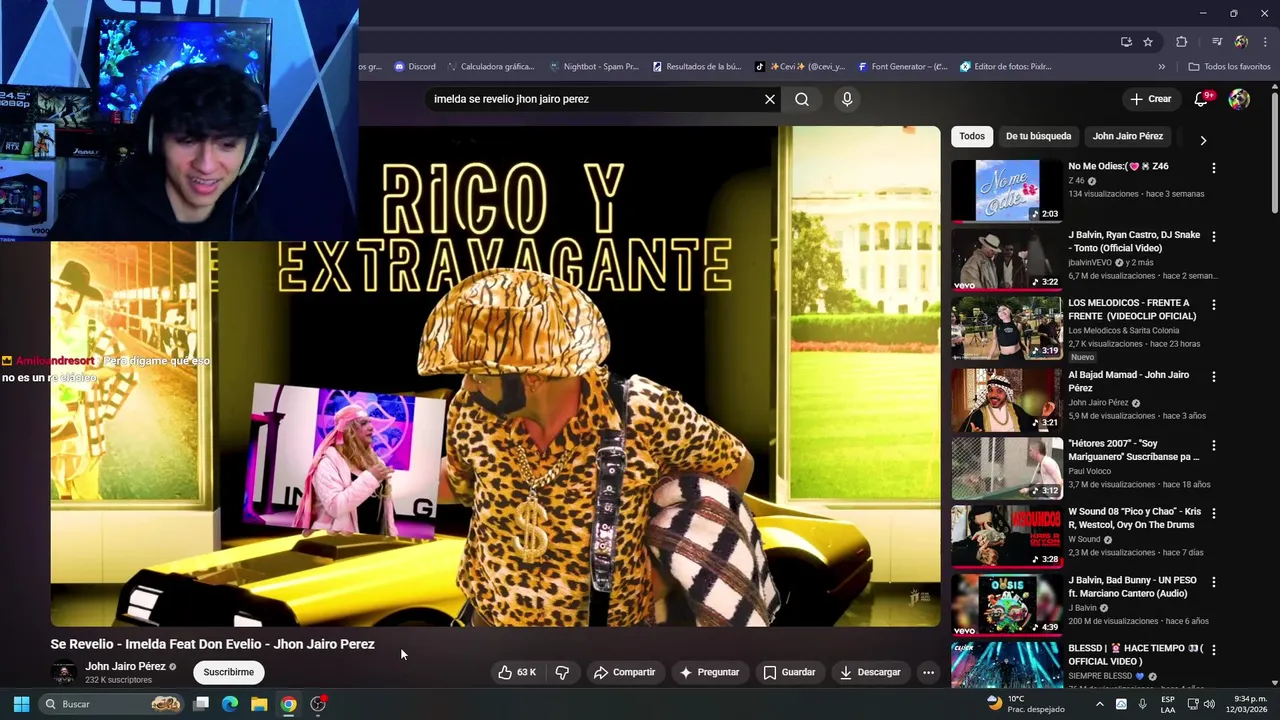Open options menu for Hétores 2007 video
This screenshot has width=1280, height=720.
(x=1213, y=445)
